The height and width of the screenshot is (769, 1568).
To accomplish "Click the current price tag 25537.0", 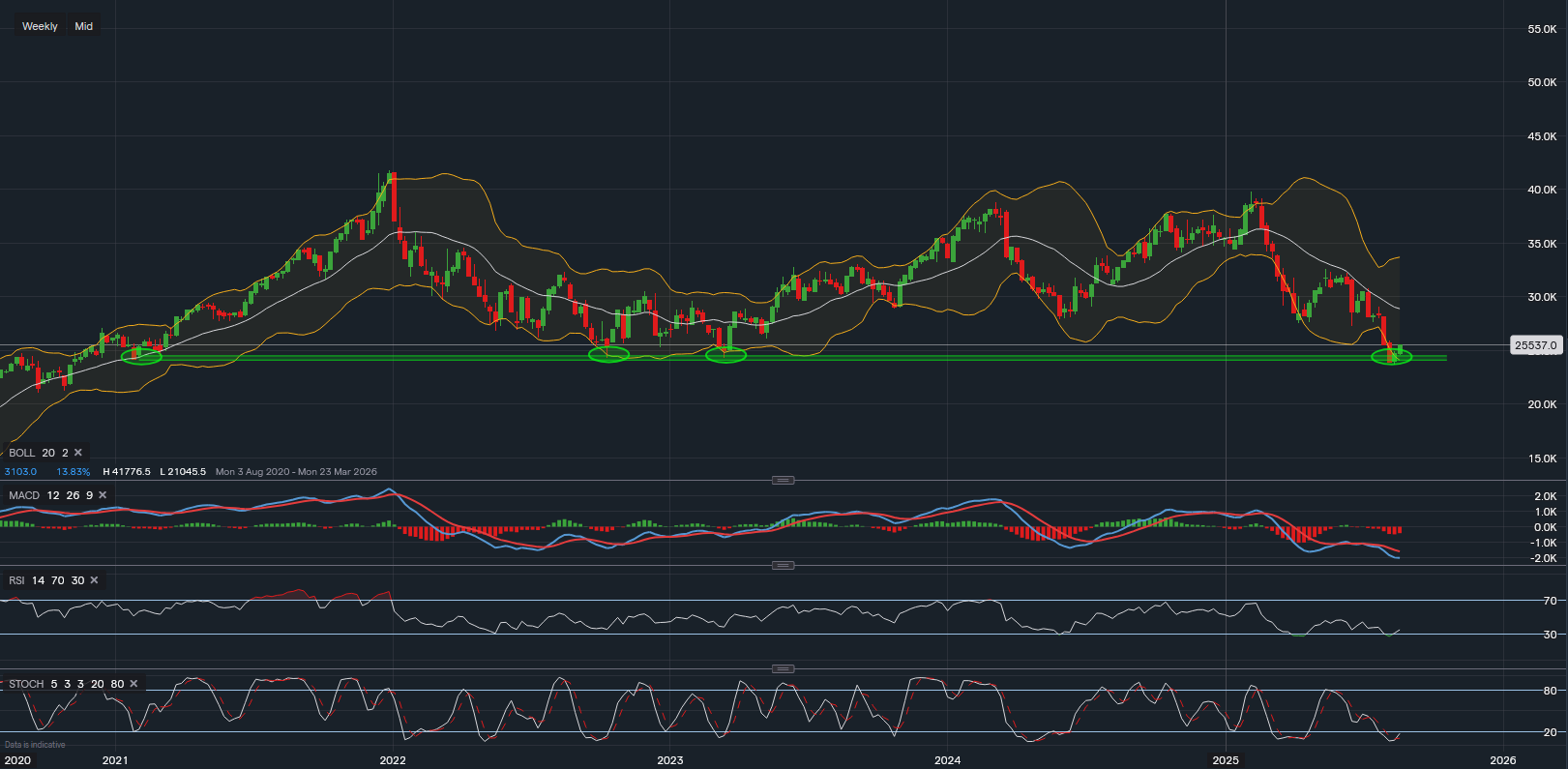I will 1535,345.
